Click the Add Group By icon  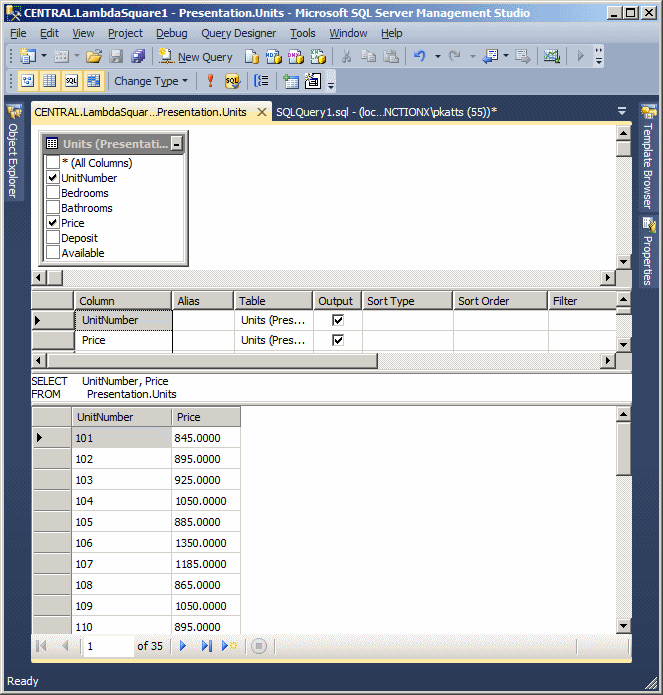(x=261, y=81)
